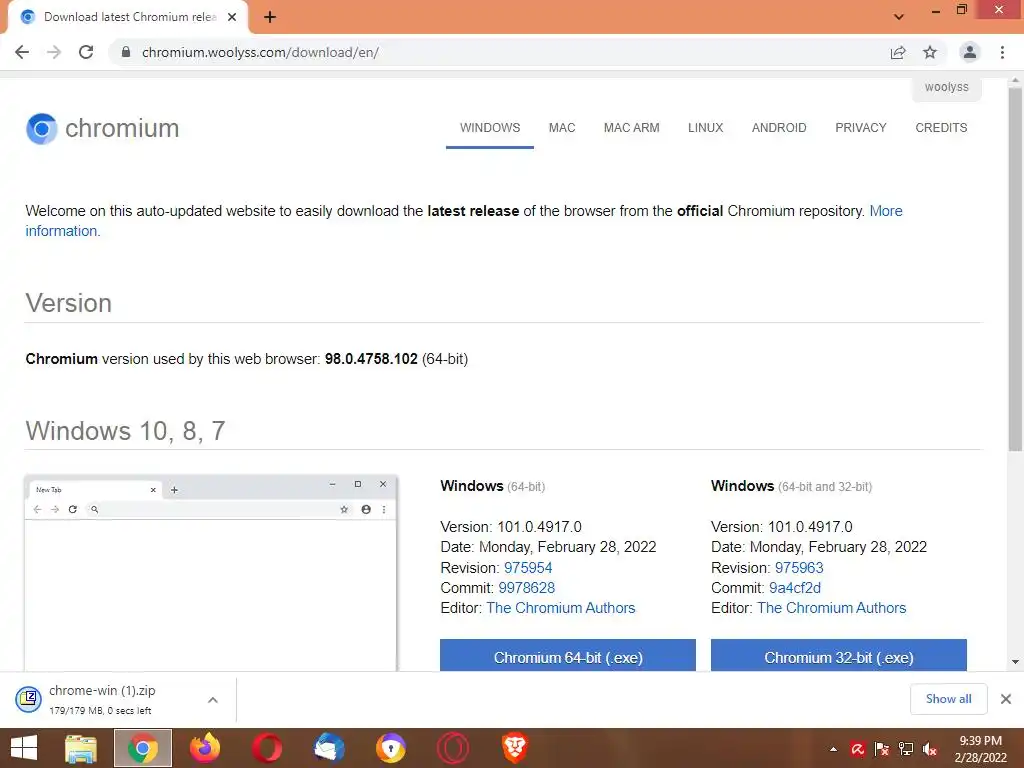Follow the More information link
This screenshot has height=768, width=1024.
[886, 211]
